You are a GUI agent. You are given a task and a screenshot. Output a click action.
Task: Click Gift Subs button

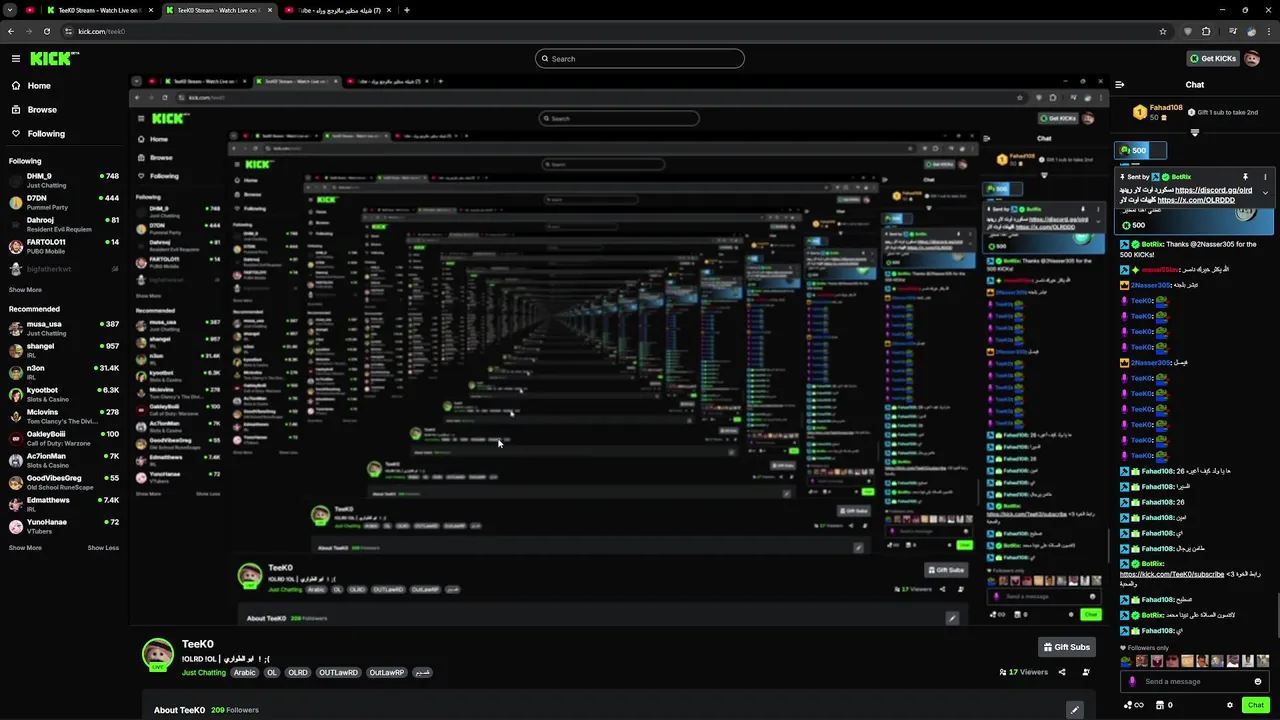[x=1067, y=647]
